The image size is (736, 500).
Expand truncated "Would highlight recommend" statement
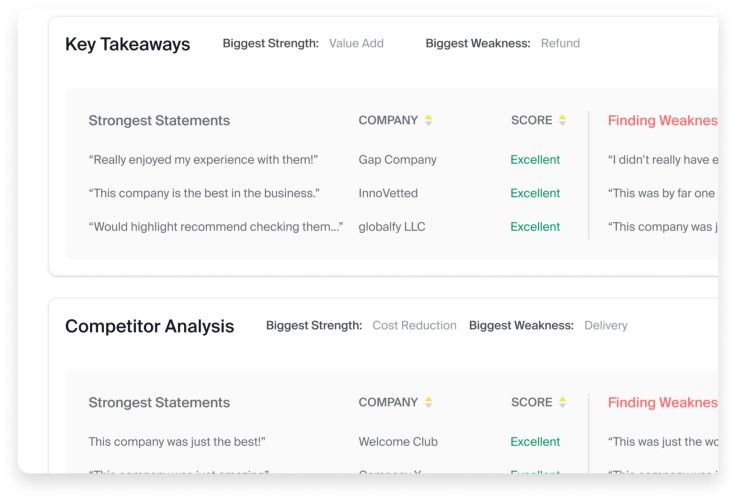pyautogui.click(x=216, y=227)
